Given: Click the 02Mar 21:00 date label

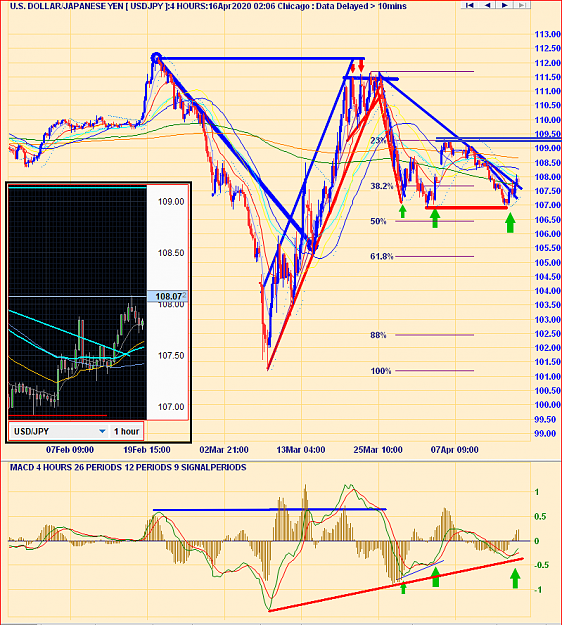Looking at the screenshot, I should pyautogui.click(x=224, y=450).
